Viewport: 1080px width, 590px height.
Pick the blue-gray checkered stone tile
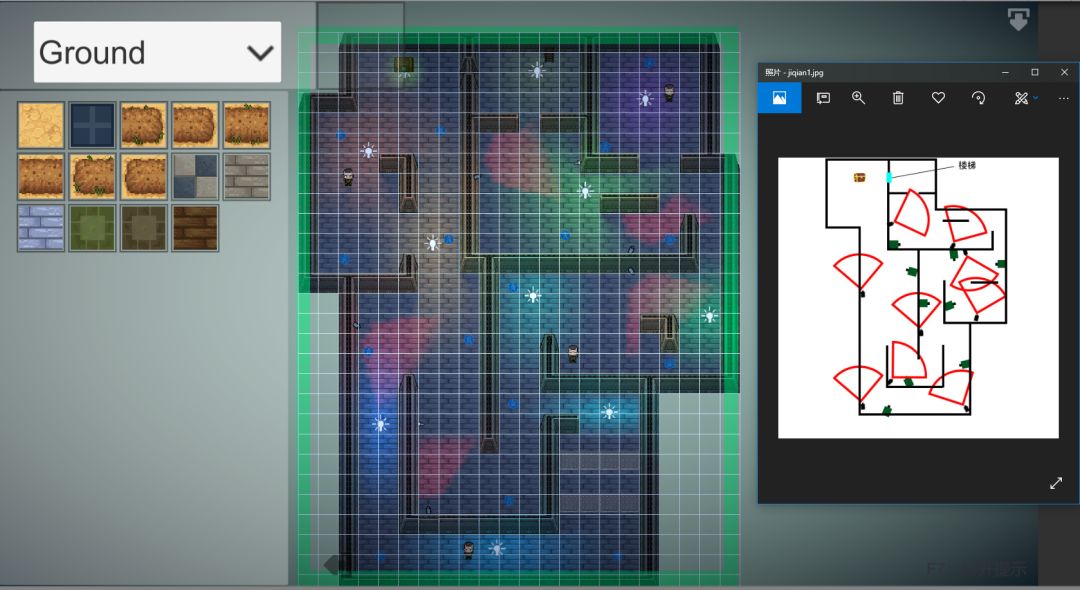pos(195,176)
